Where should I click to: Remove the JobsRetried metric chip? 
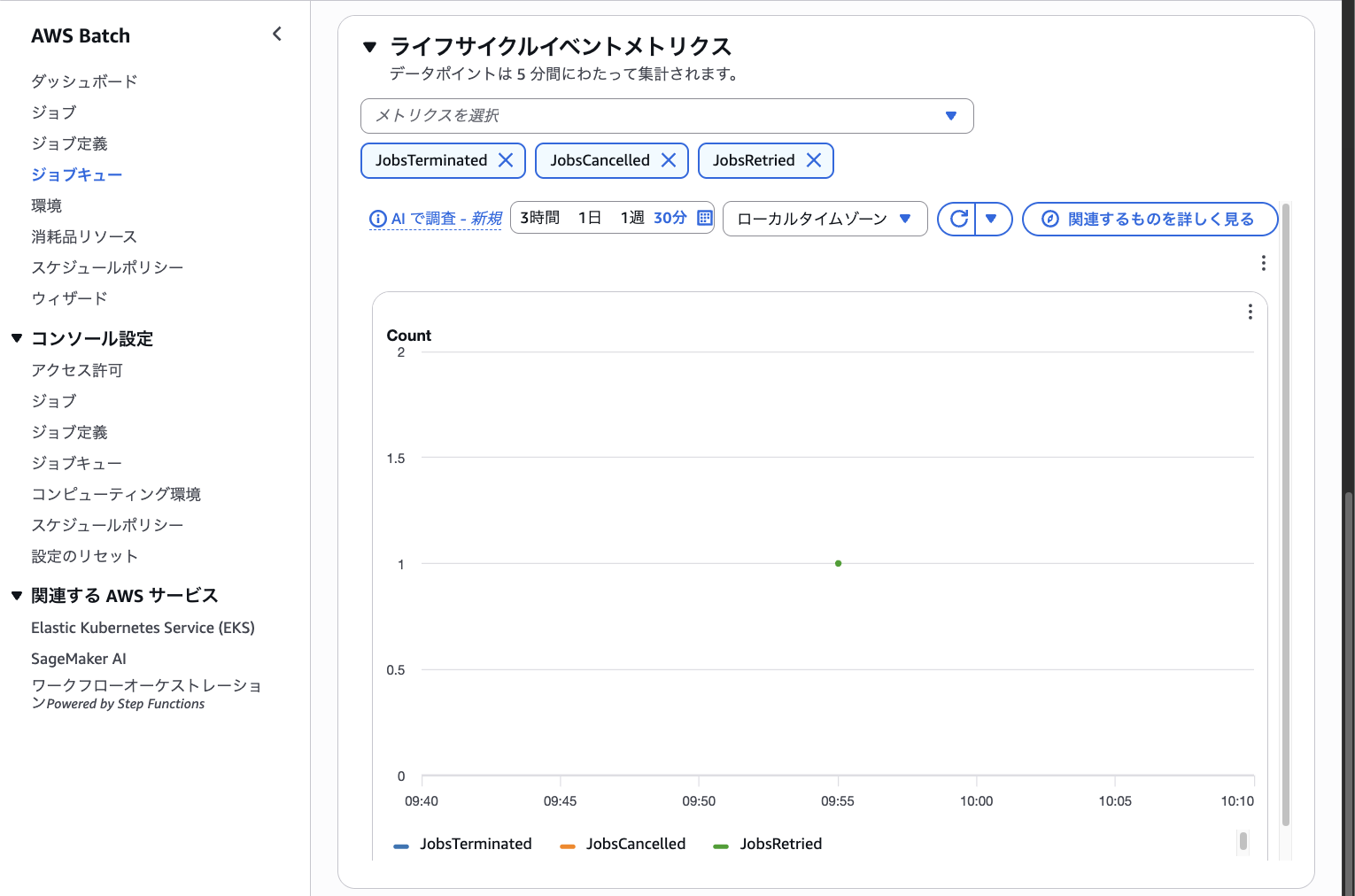[x=814, y=160]
